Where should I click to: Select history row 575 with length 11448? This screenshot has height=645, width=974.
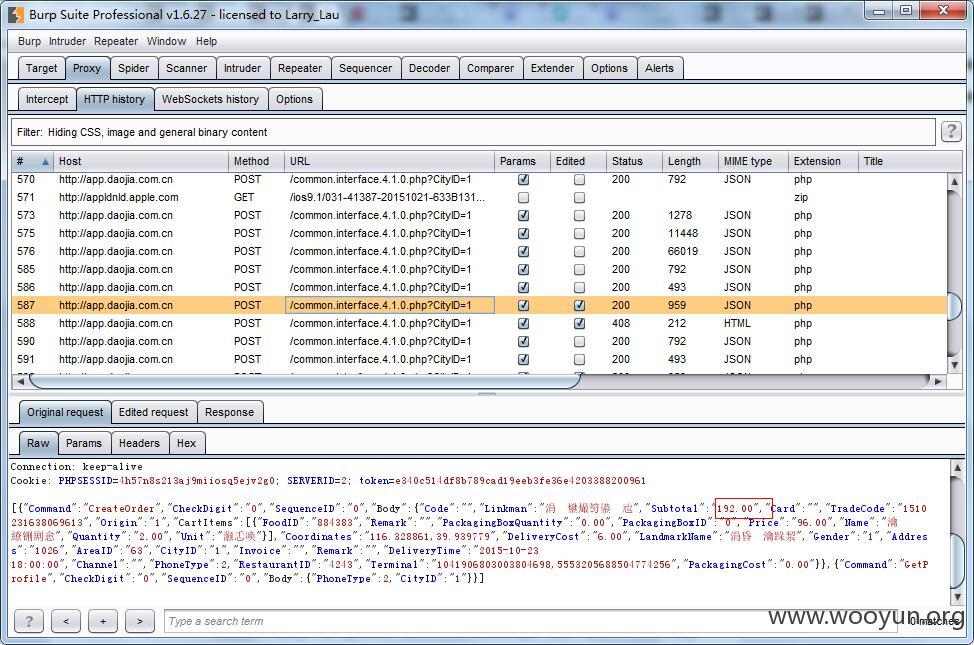tap(480, 234)
